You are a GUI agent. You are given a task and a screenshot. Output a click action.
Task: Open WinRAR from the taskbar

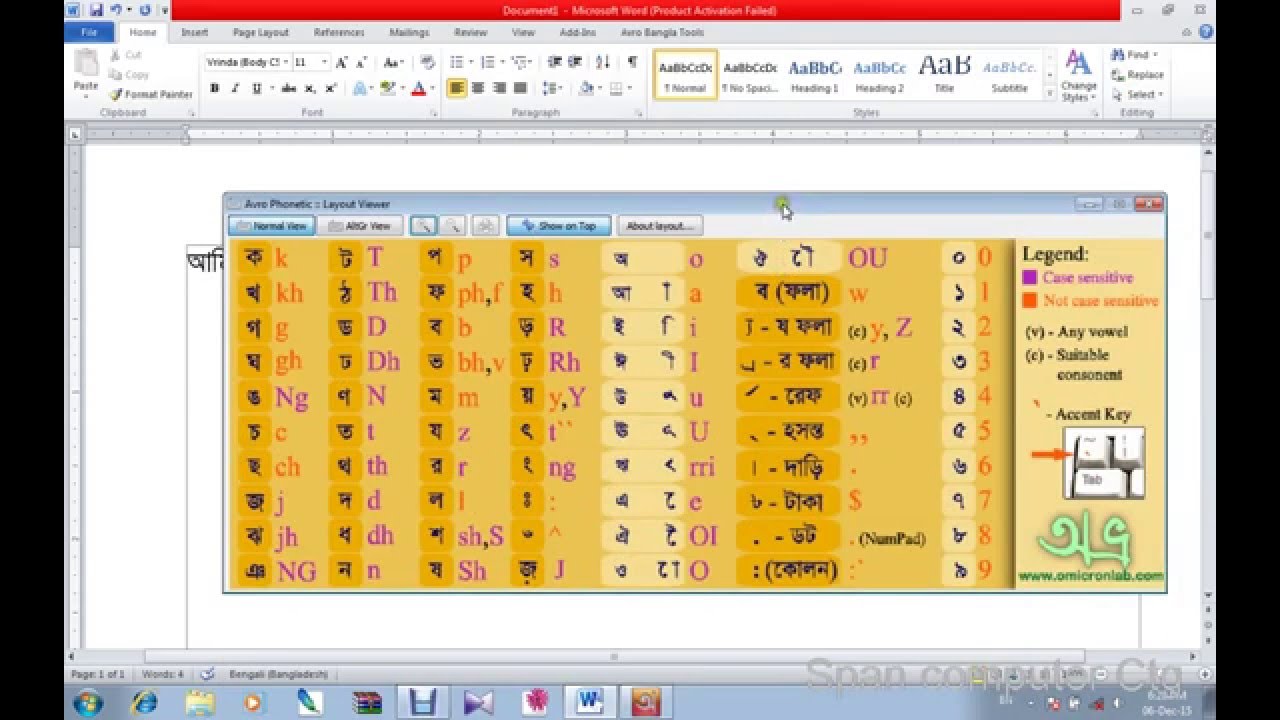(x=367, y=702)
